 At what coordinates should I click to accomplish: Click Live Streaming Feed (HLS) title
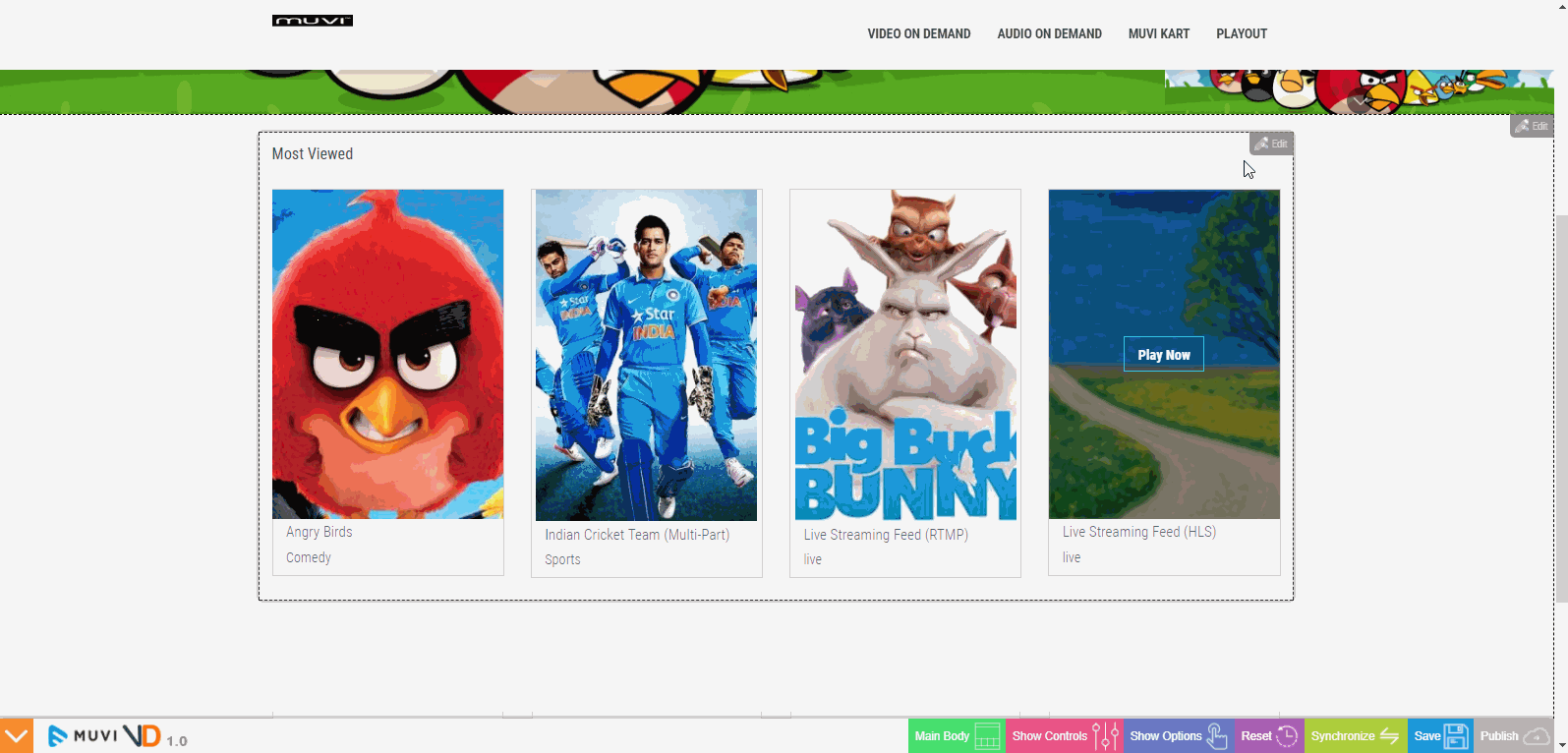tap(1139, 532)
